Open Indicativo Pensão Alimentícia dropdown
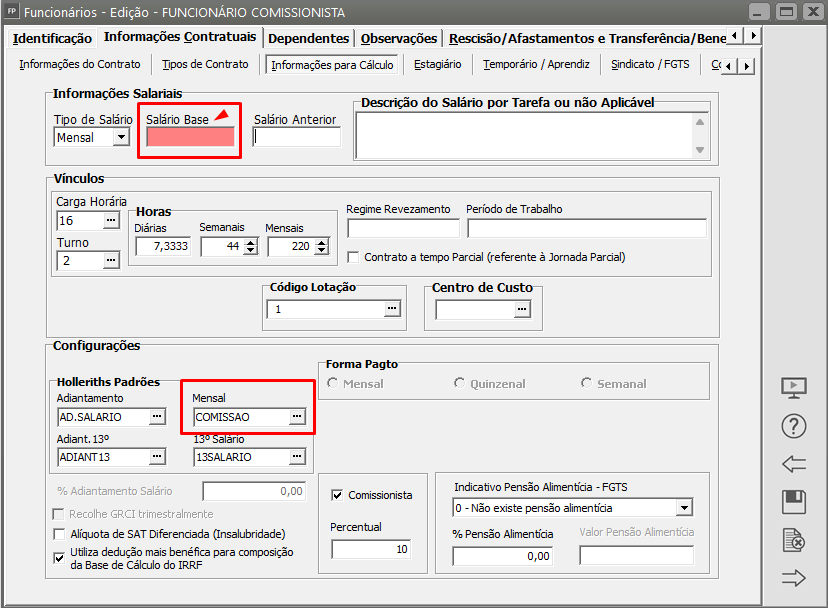The width and height of the screenshot is (828, 608). point(684,508)
